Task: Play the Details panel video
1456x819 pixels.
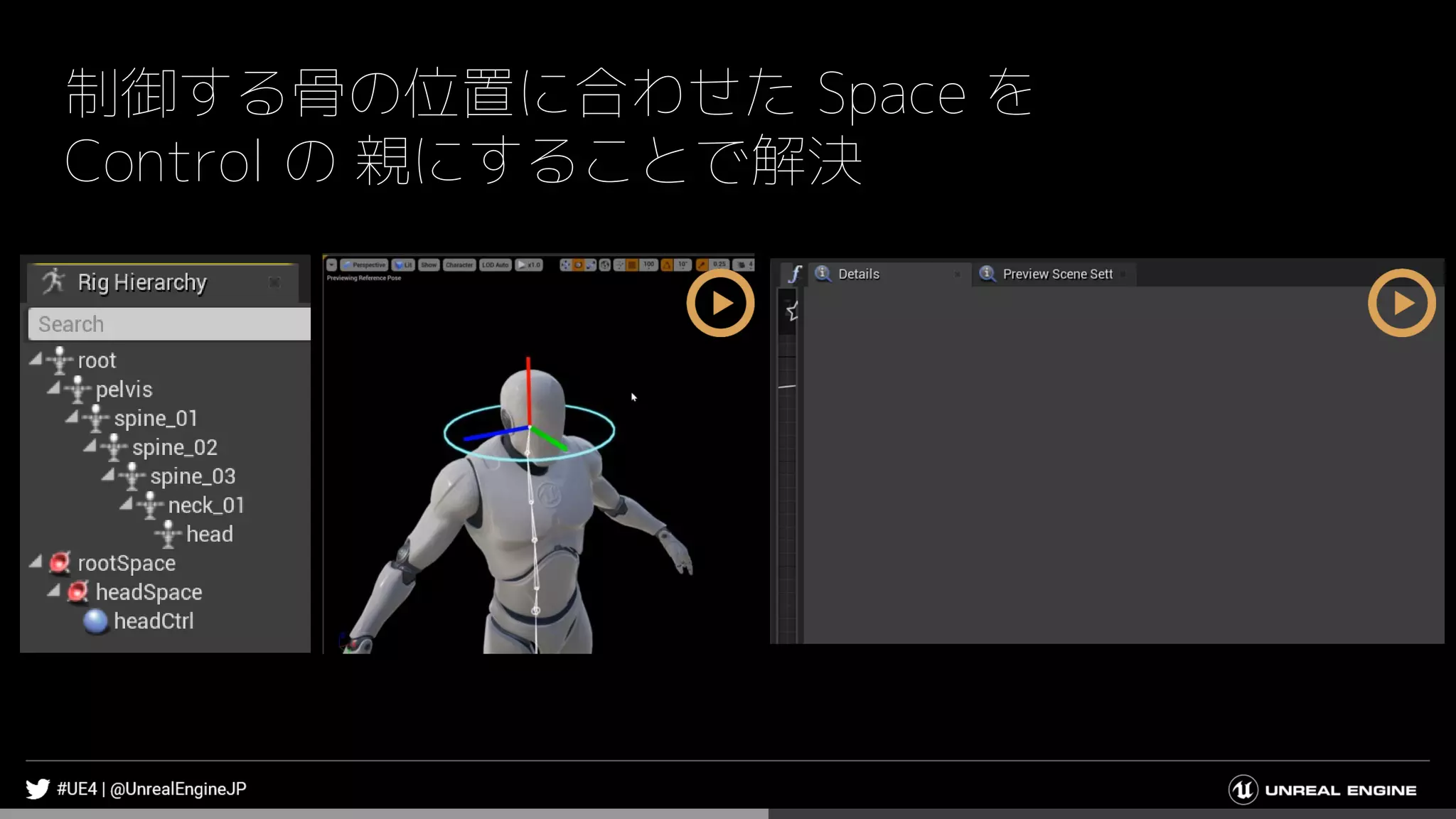Action: [x=1402, y=303]
